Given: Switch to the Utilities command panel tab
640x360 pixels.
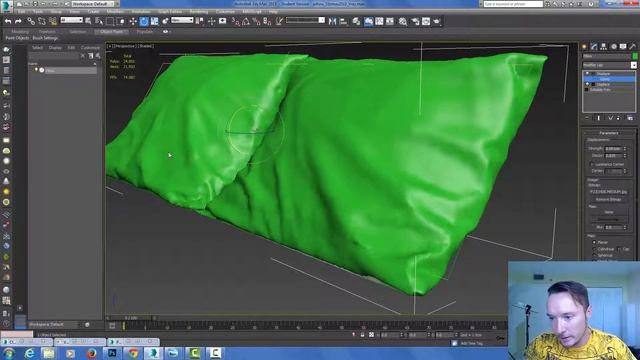Looking at the screenshot, I should [x=633, y=47].
